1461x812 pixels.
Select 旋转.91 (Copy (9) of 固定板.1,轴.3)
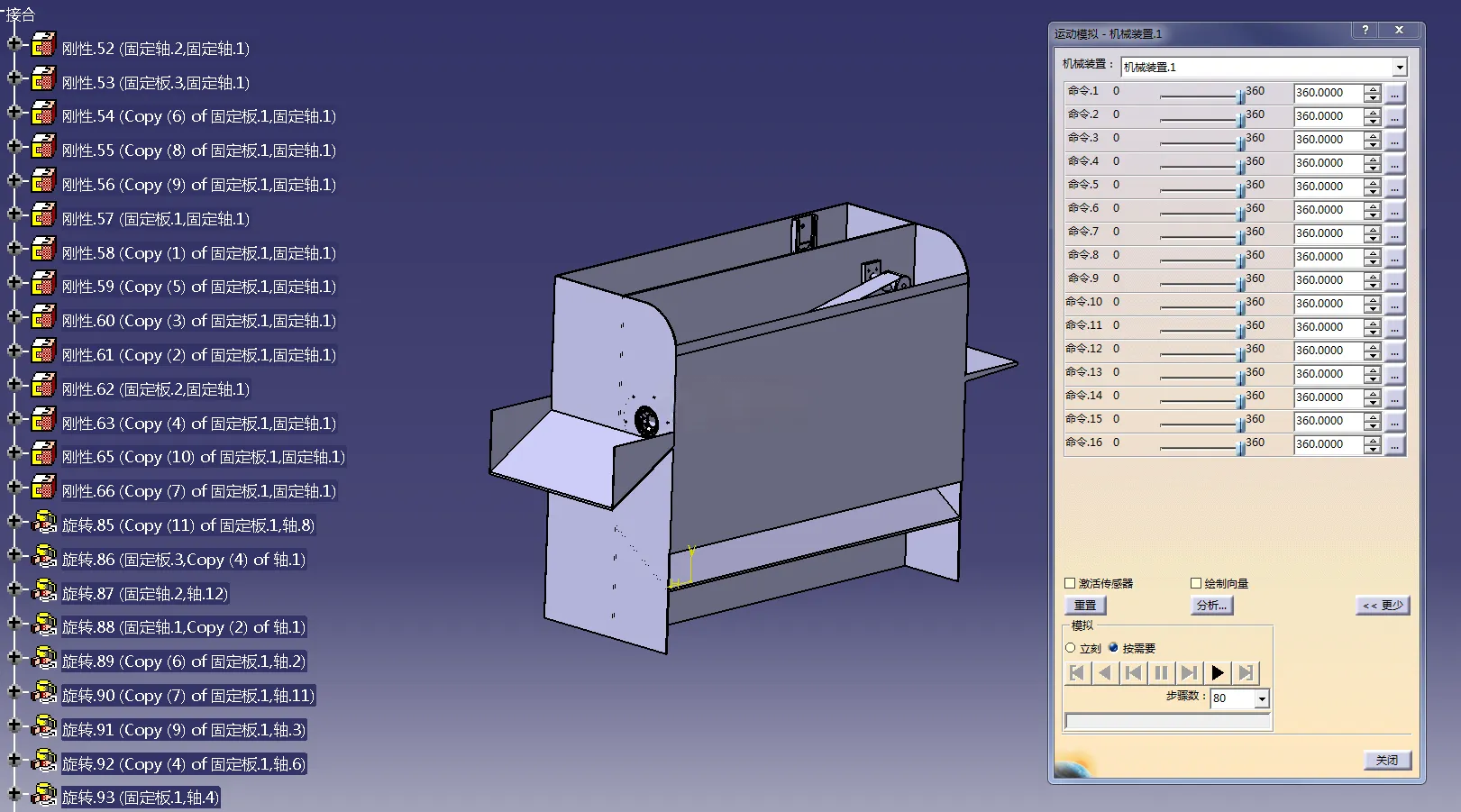tap(184, 730)
